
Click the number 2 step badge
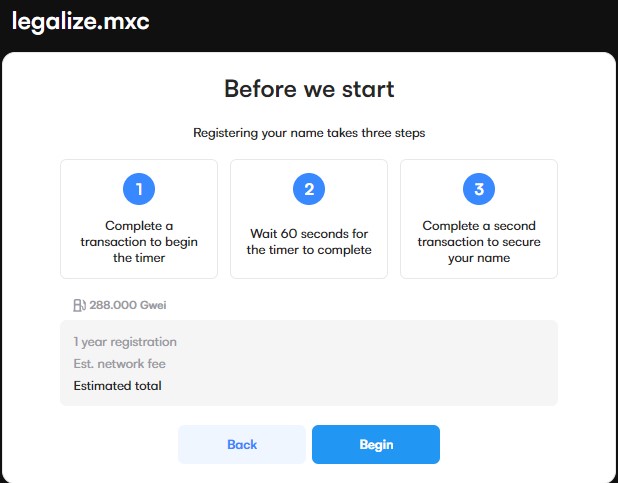point(309,189)
